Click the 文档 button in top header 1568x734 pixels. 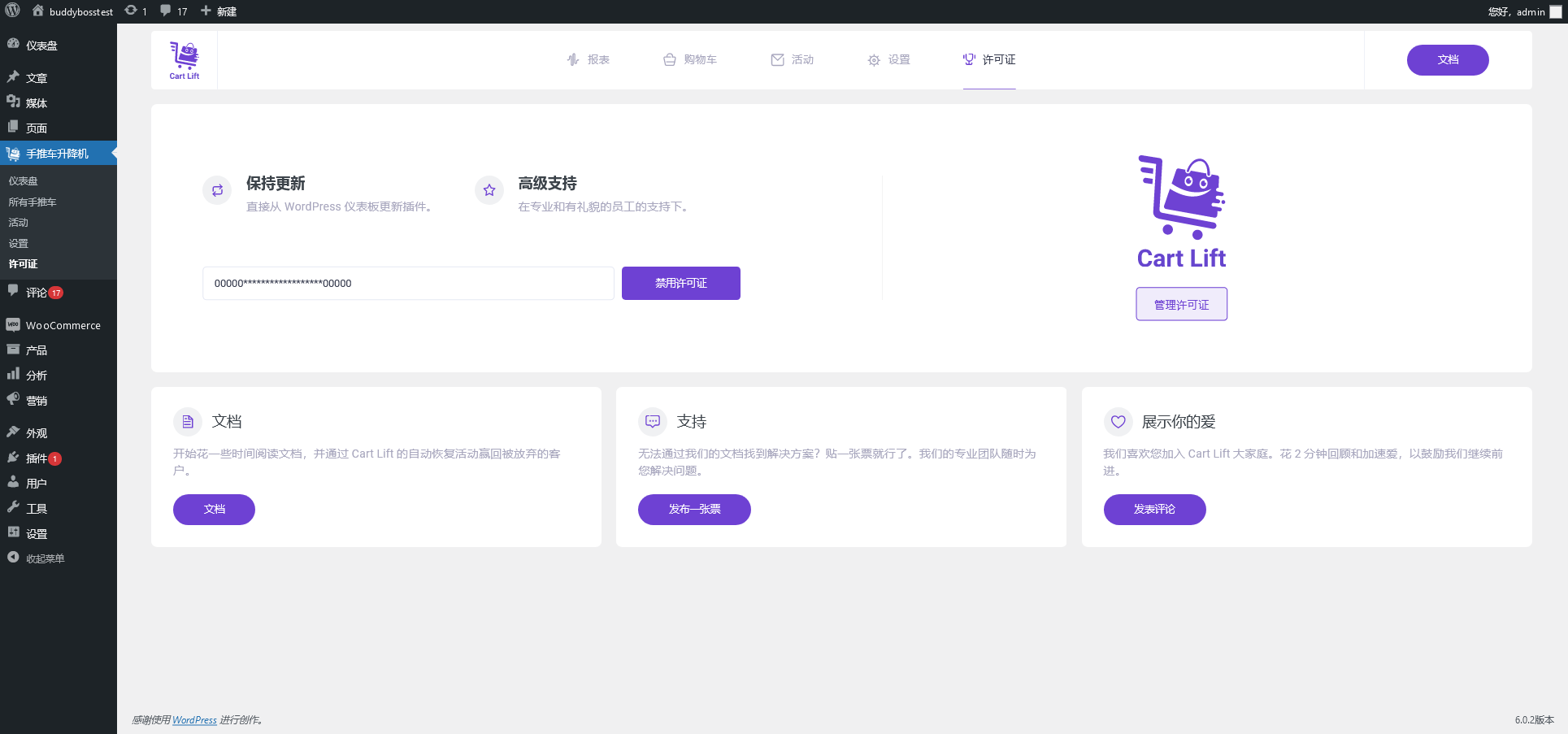coord(1448,60)
